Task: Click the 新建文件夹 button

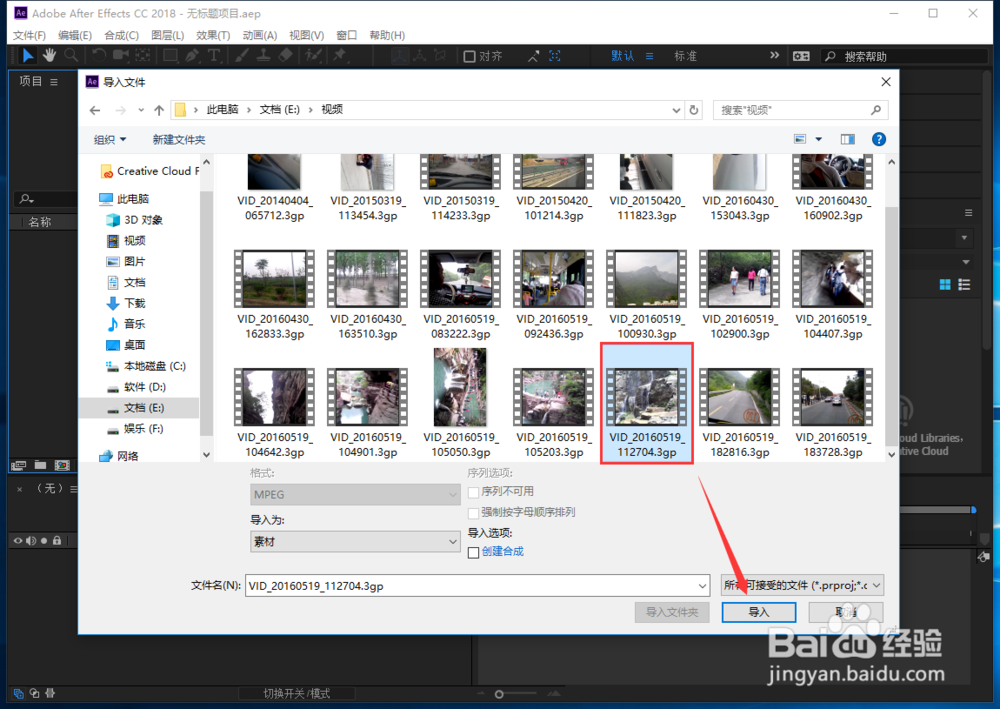Action: [177, 139]
